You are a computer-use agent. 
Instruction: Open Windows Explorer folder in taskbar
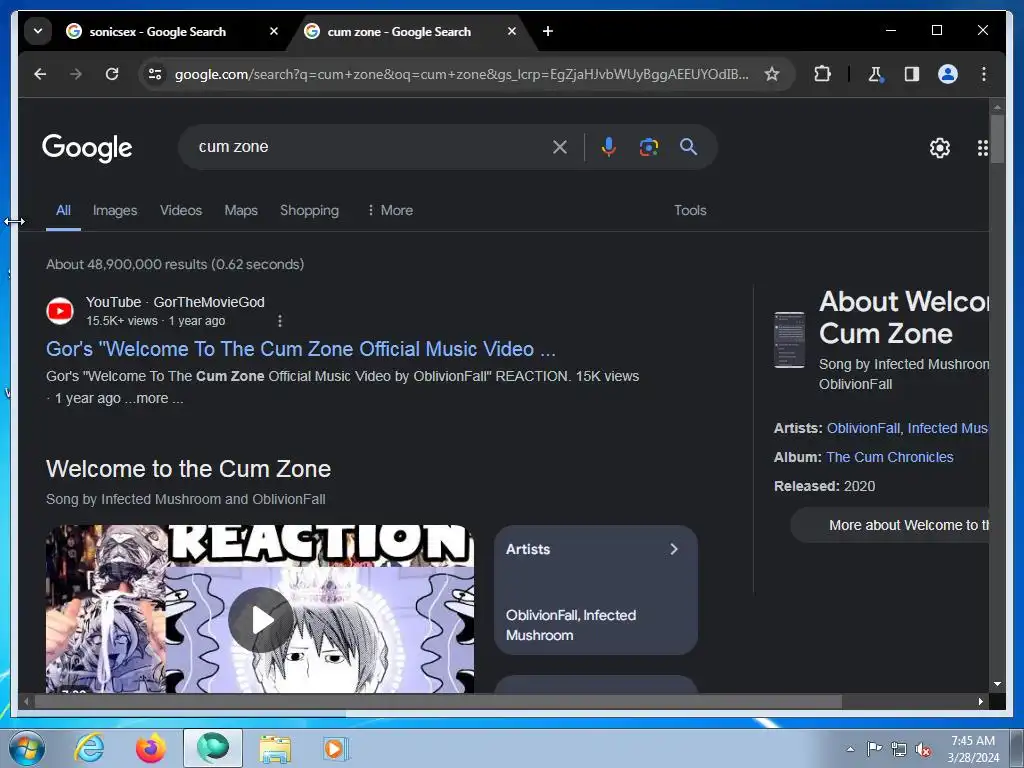pyautogui.click(x=275, y=748)
